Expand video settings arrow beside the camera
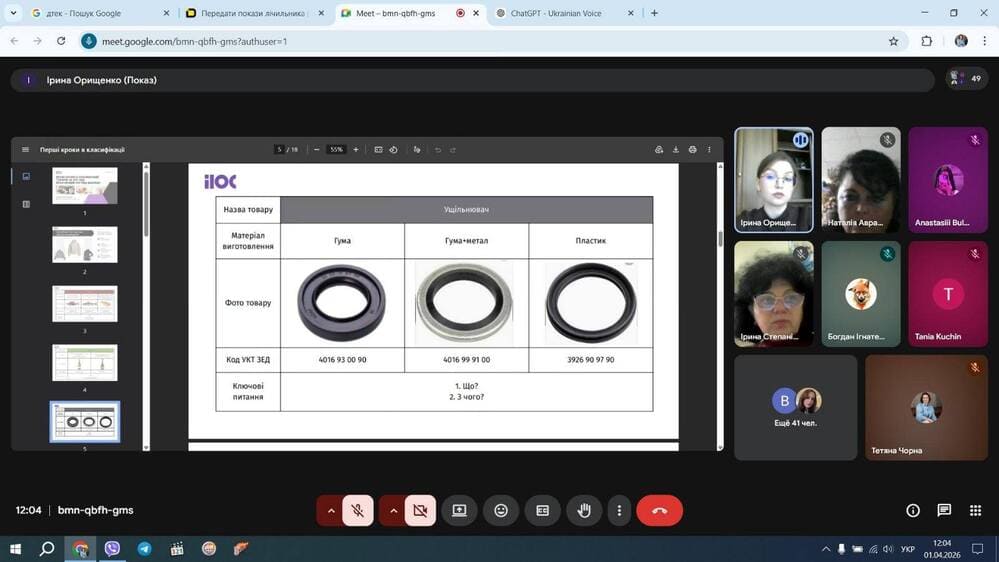 tap(394, 510)
